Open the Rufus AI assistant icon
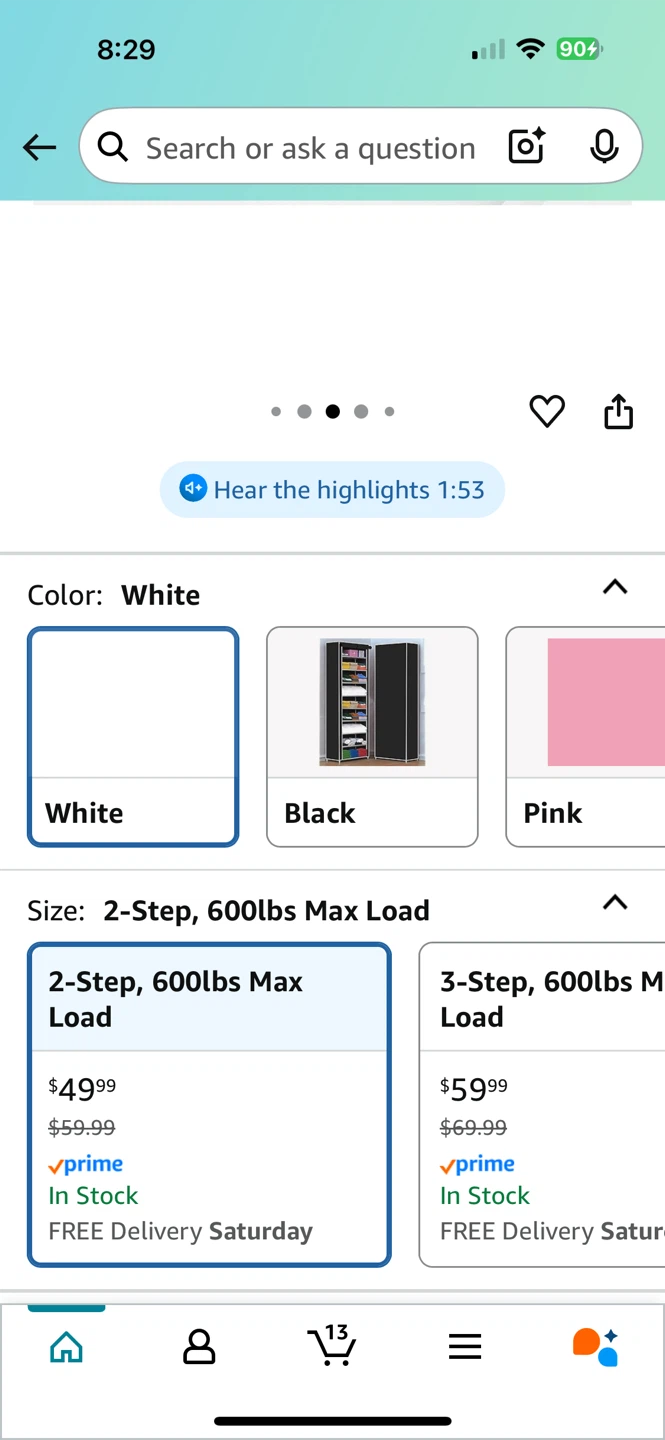The height and width of the screenshot is (1440, 665). point(595,1346)
